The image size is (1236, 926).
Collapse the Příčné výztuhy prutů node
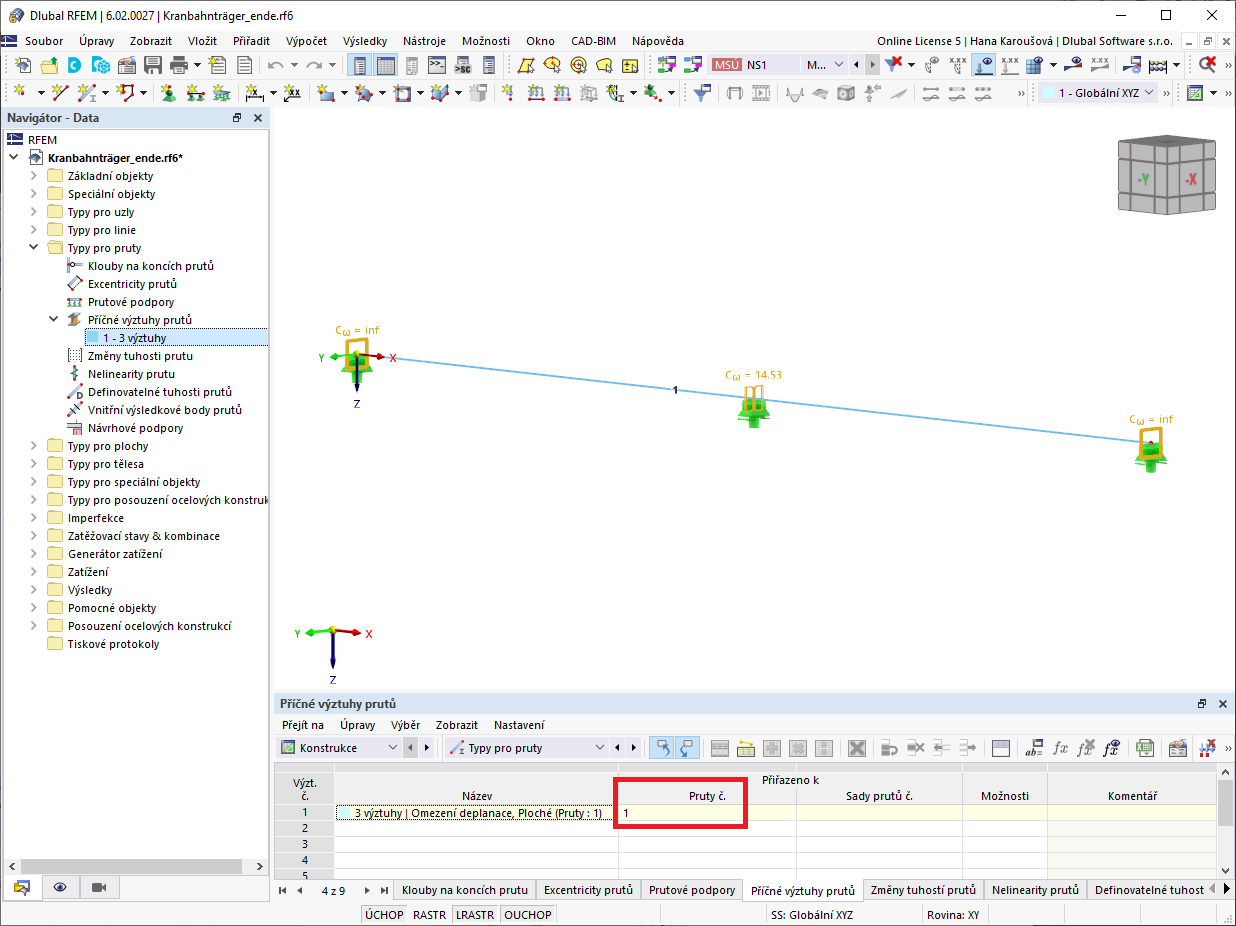(x=54, y=320)
